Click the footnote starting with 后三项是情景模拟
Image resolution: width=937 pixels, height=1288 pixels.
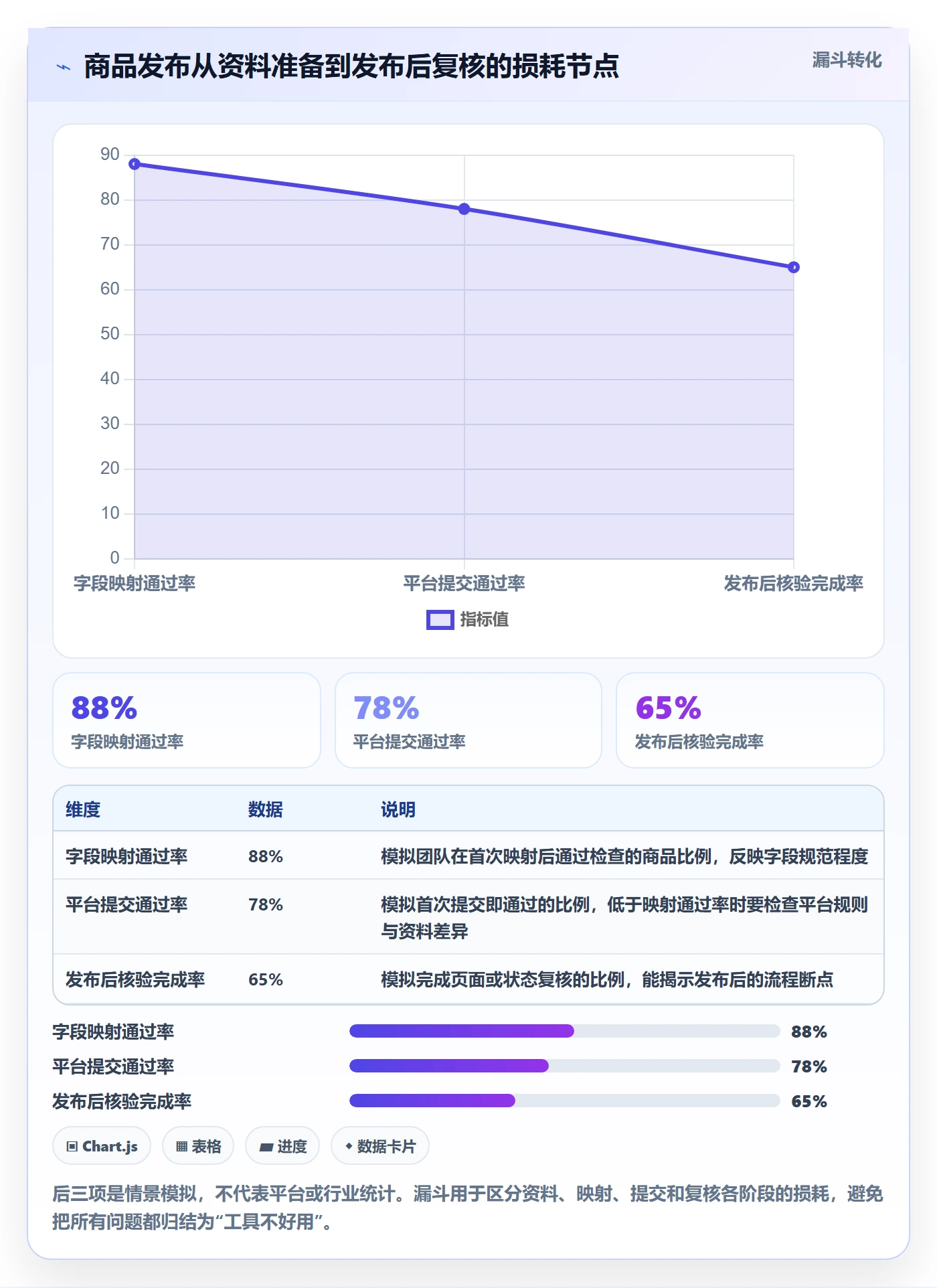pyautogui.click(x=468, y=1208)
